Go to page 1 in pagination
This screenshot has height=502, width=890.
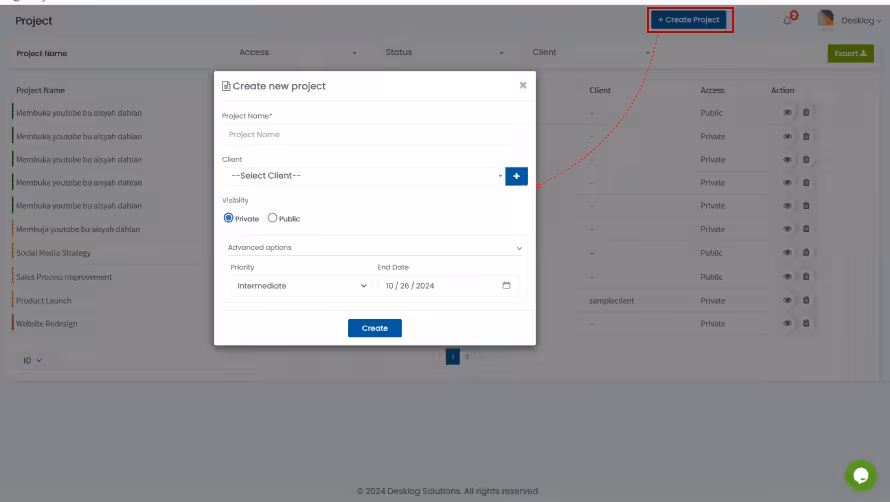[x=452, y=356]
